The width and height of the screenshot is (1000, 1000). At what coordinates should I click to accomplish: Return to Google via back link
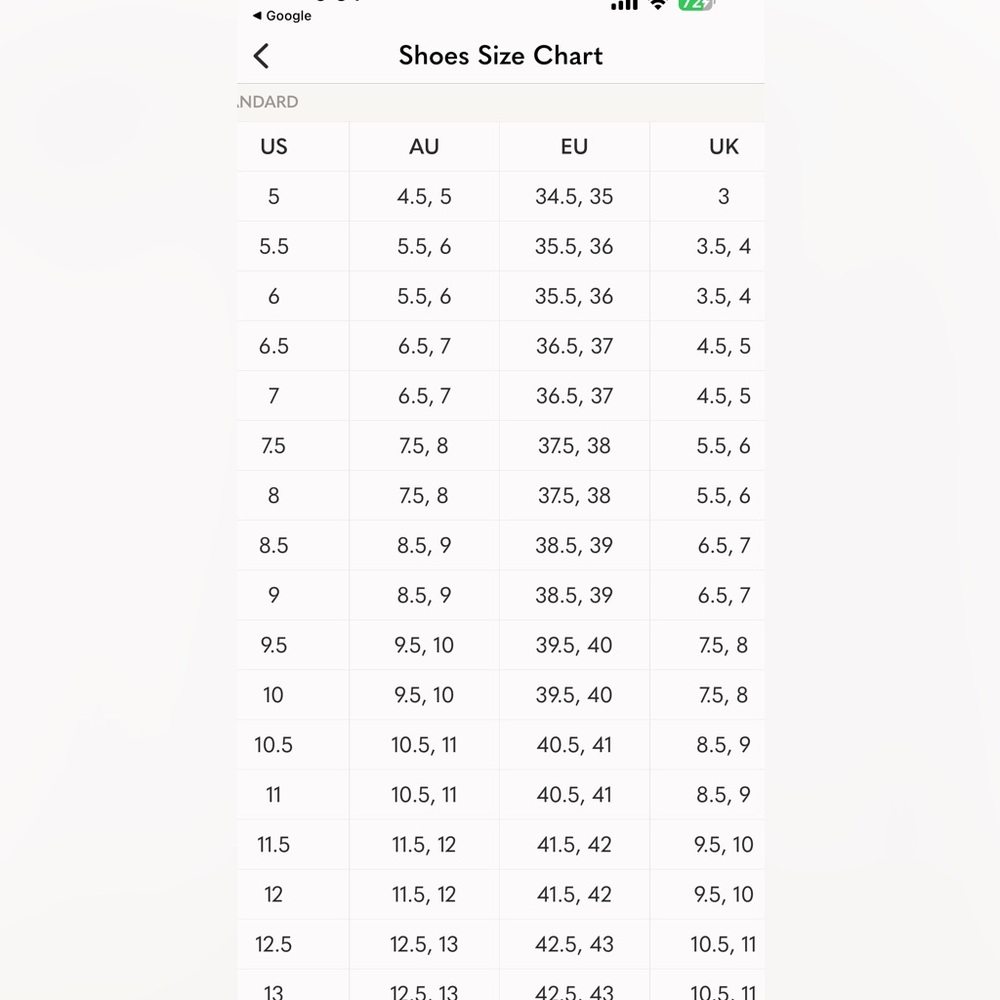(283, 16)
